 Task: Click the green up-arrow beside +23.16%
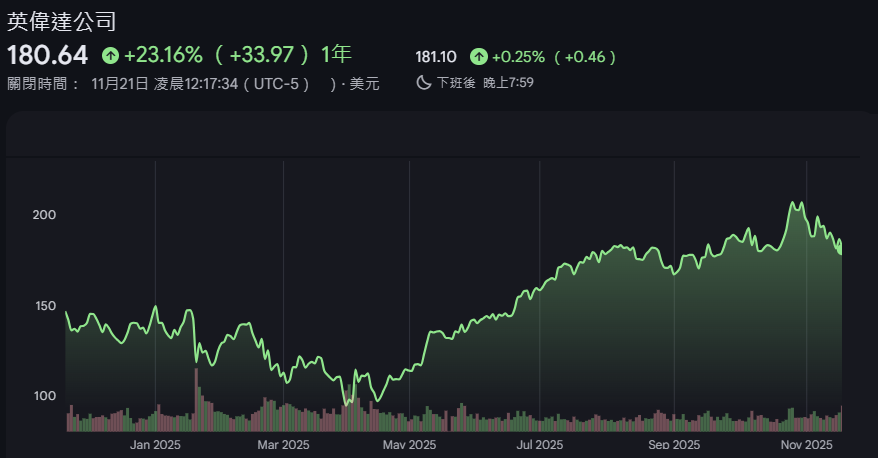110,54
